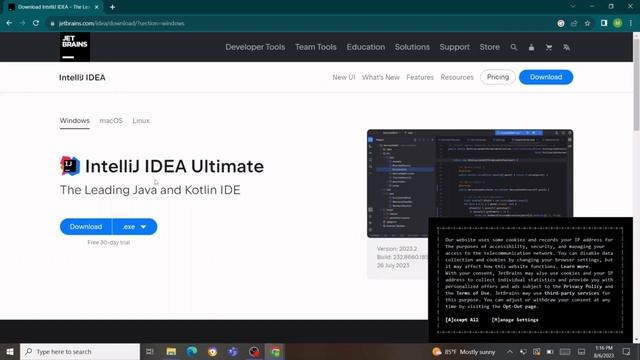This screenshot has width=640, height=360.
Task: Click the header Download button
Action: click(x=546, y=77)
